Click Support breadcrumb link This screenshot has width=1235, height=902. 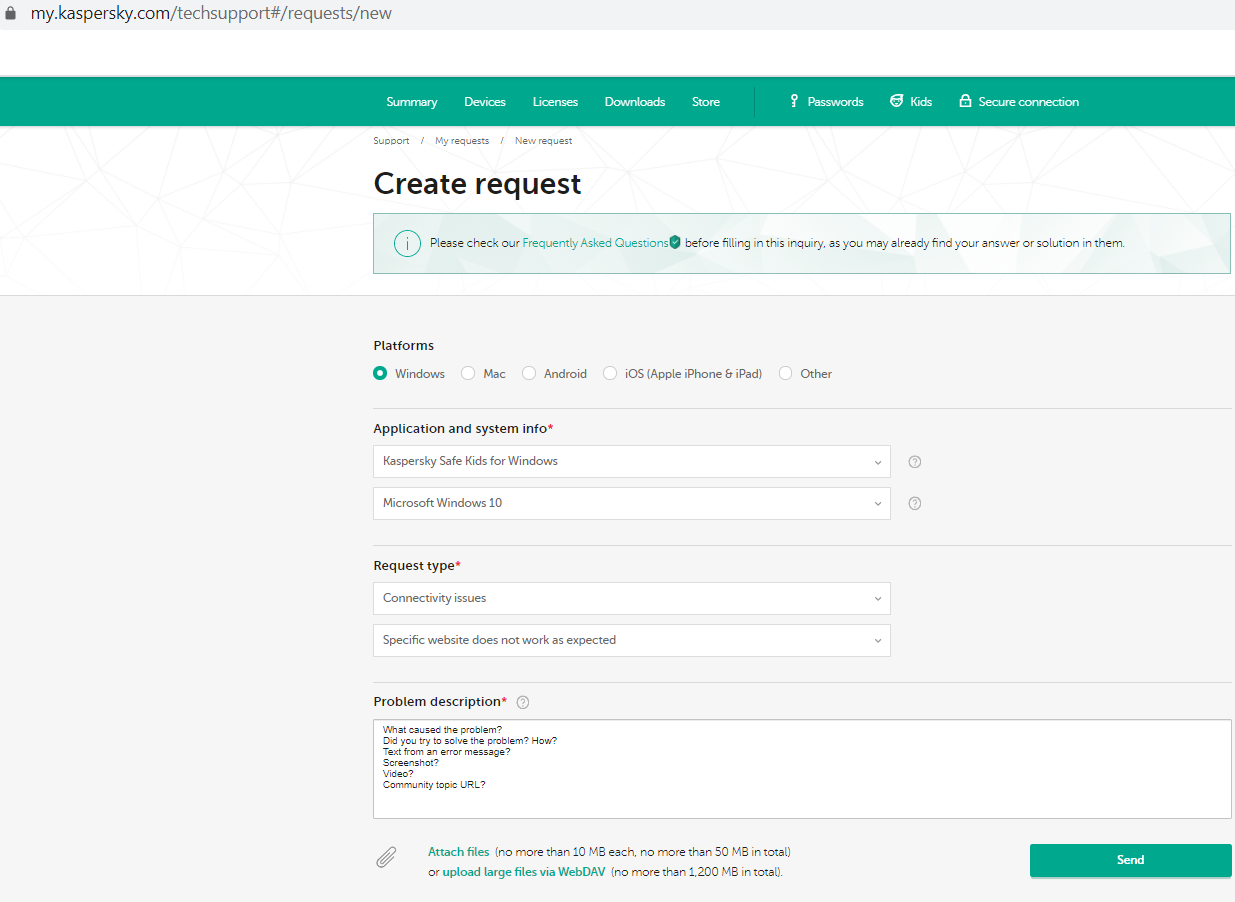[391, 141]
